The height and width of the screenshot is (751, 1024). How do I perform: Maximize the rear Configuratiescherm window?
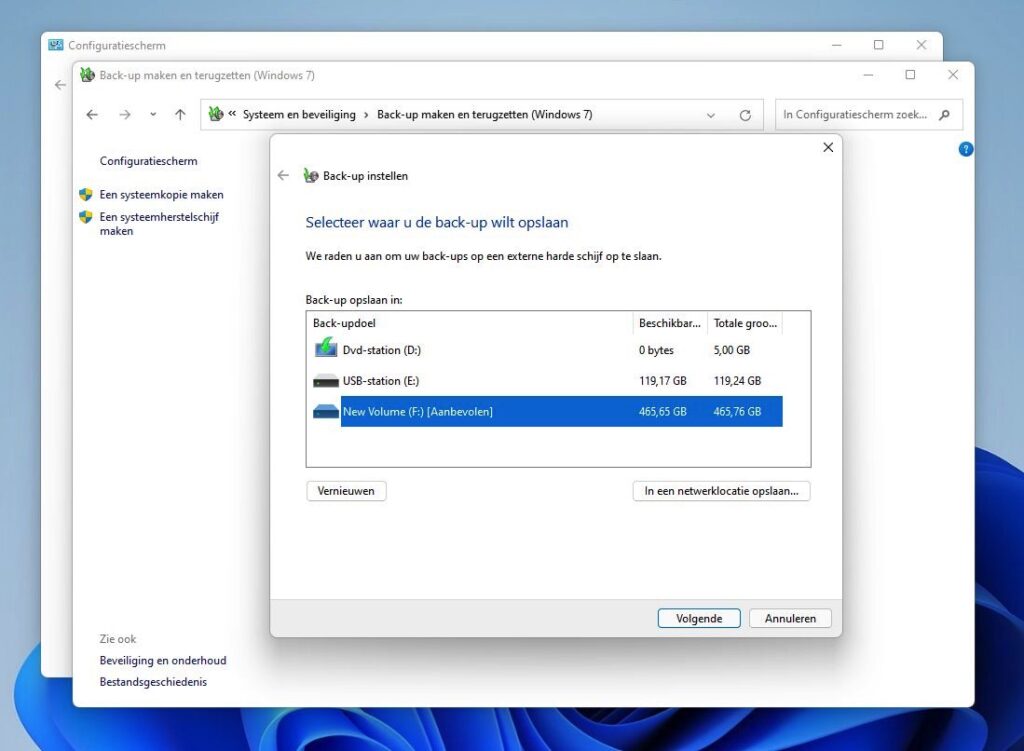[x=878, y=45]
